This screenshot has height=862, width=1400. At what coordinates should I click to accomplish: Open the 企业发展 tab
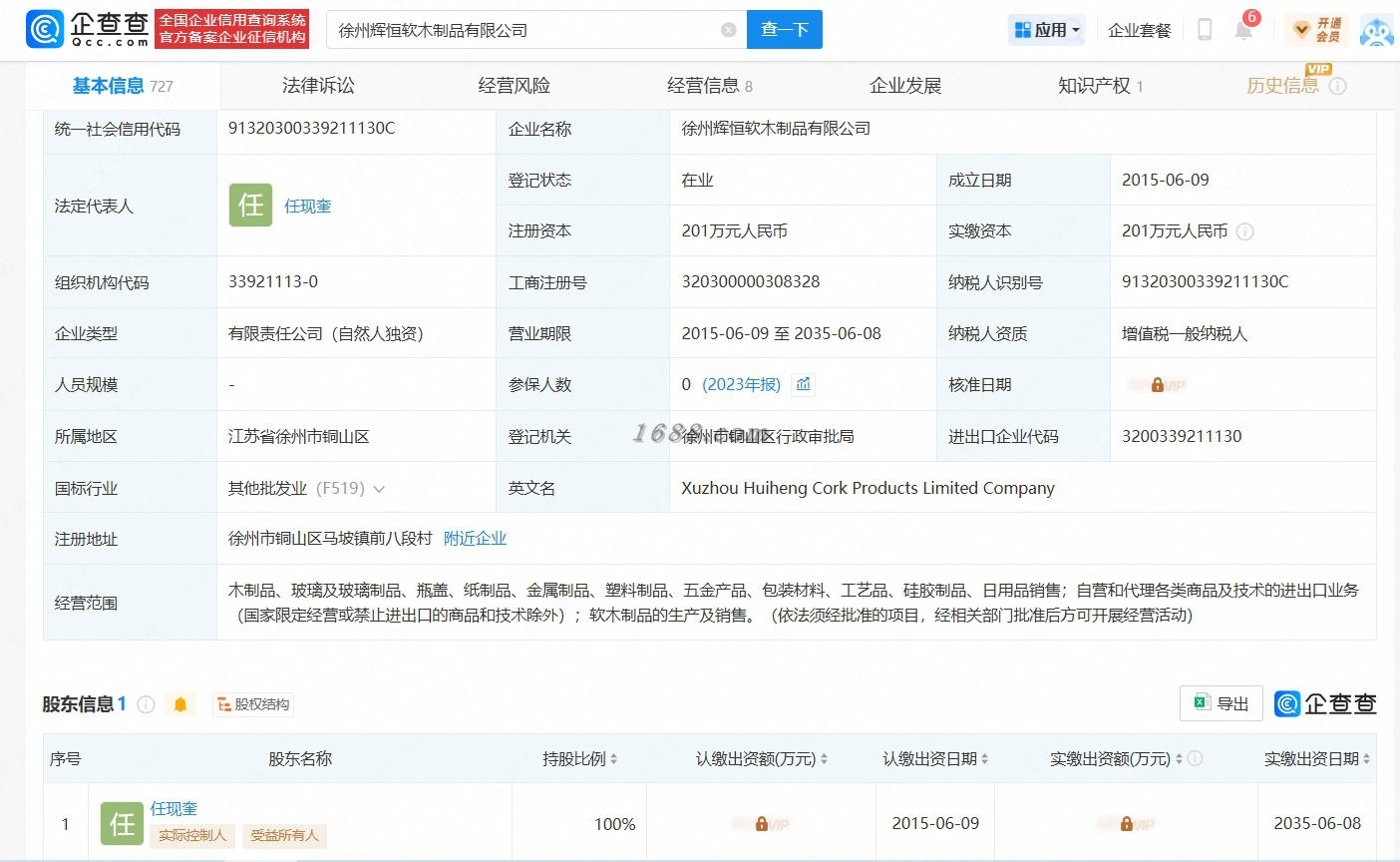pos(905,86)
